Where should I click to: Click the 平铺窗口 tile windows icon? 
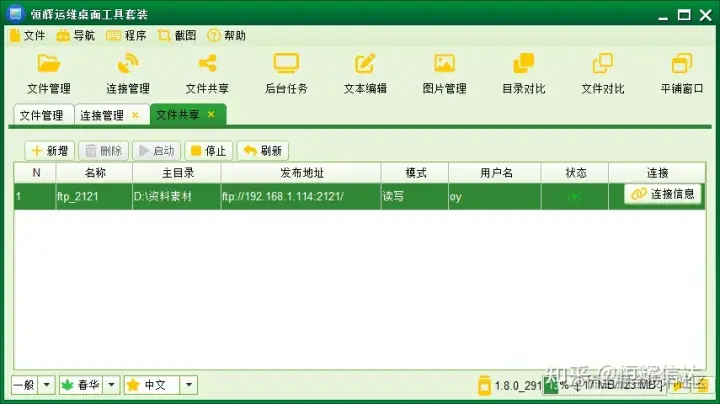(x=681, y=64)
